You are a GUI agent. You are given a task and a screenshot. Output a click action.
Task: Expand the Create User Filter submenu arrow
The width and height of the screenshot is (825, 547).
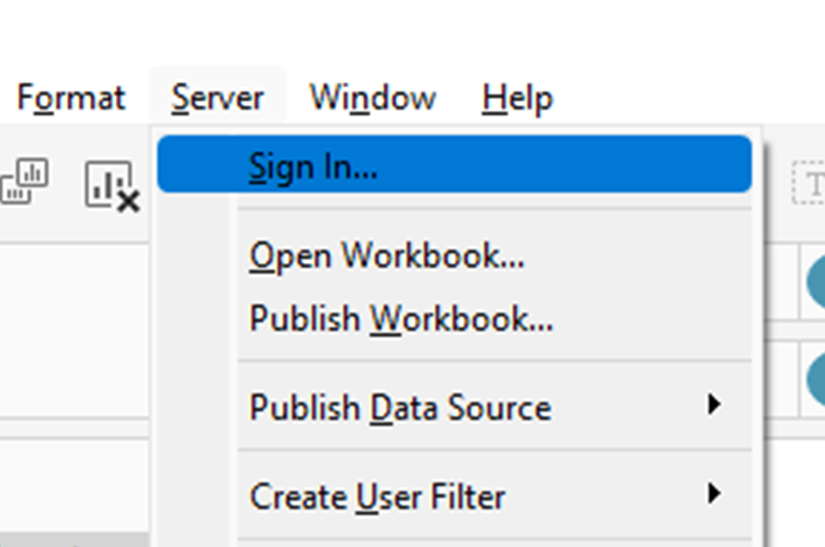[x=713, y=493]
